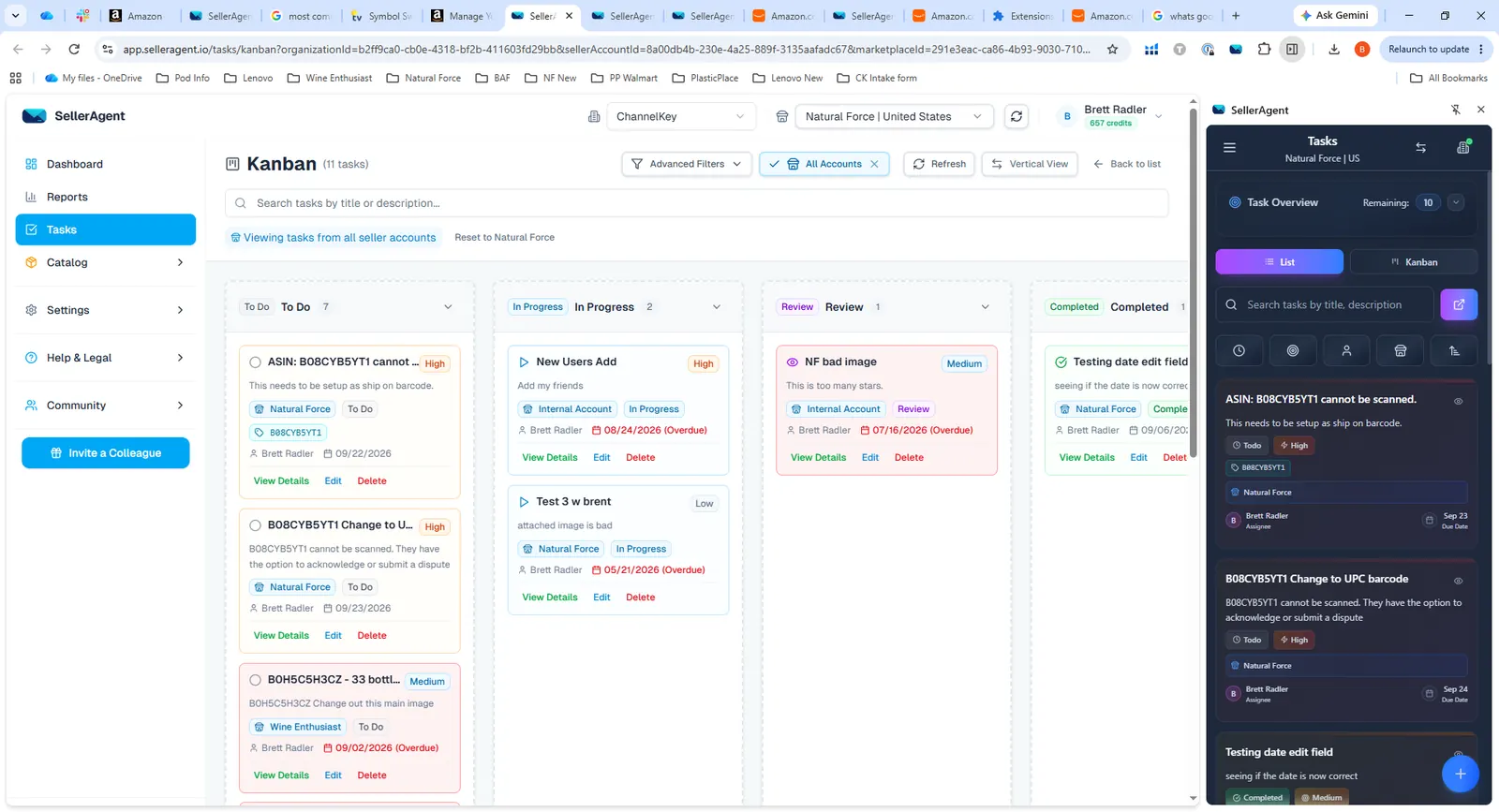Open the browser extensions puzzle icon
Viewport: 1499px width, 812px height.
click(1264, 49)
